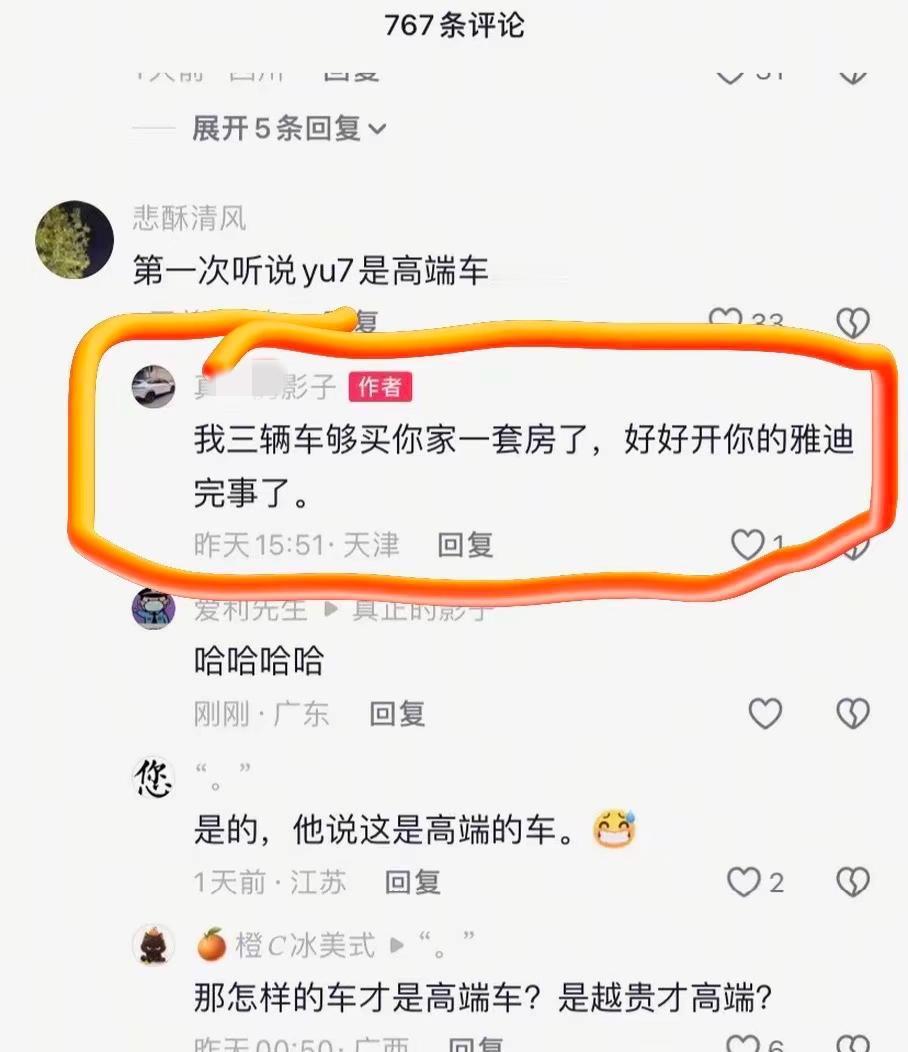The width and height of the screenshot is (908, 1052).
Task: Dislike the 江苏 comment via broken heart
Action: click(853, 882)
